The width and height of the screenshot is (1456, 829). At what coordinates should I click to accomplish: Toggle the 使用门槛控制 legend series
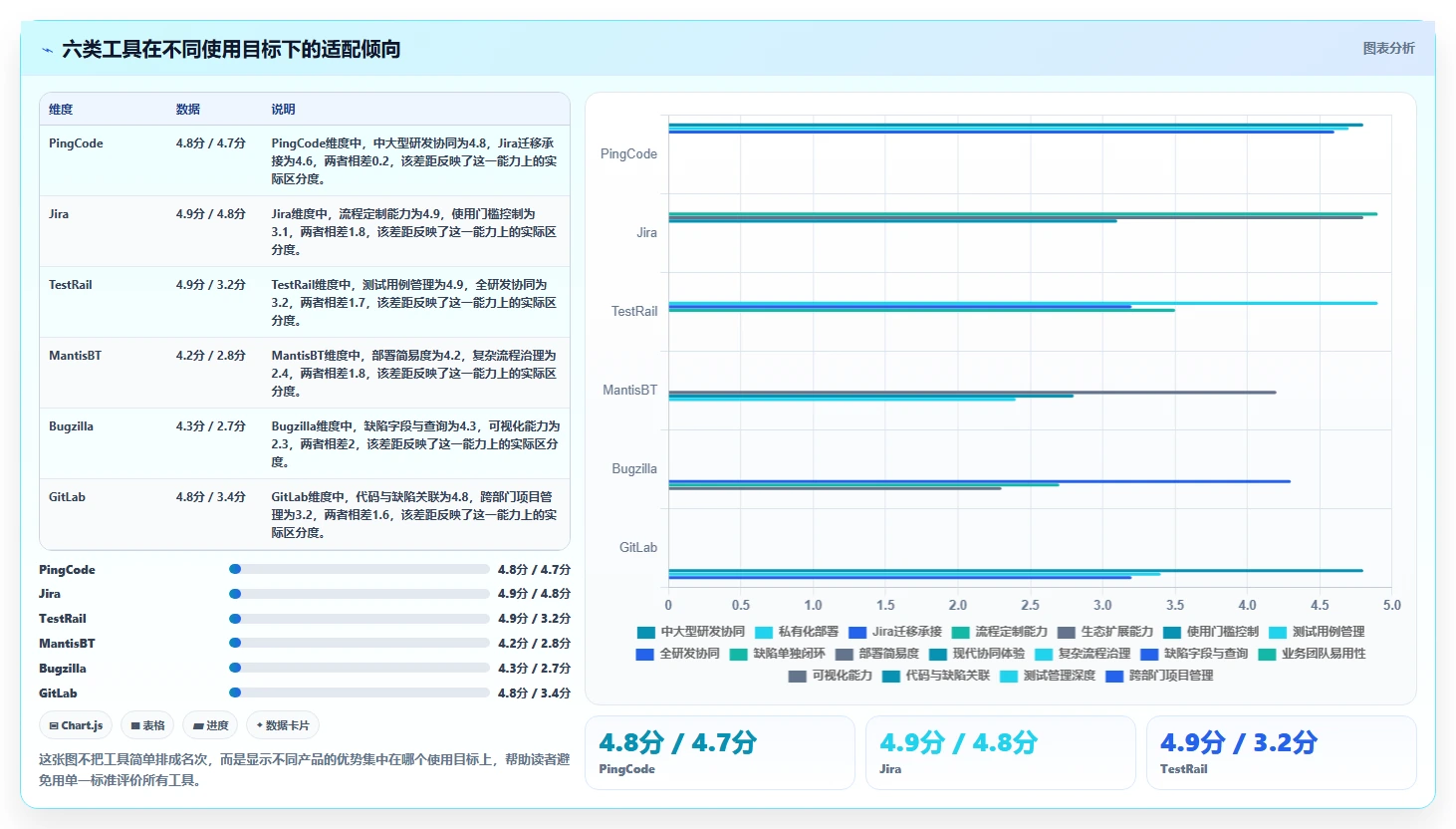(1211, 632)
